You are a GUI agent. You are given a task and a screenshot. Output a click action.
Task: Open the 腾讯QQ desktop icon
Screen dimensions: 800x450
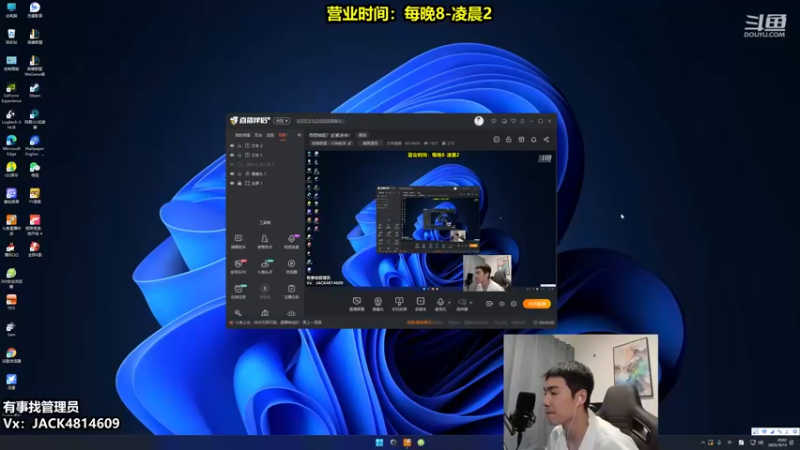point(11,249)
